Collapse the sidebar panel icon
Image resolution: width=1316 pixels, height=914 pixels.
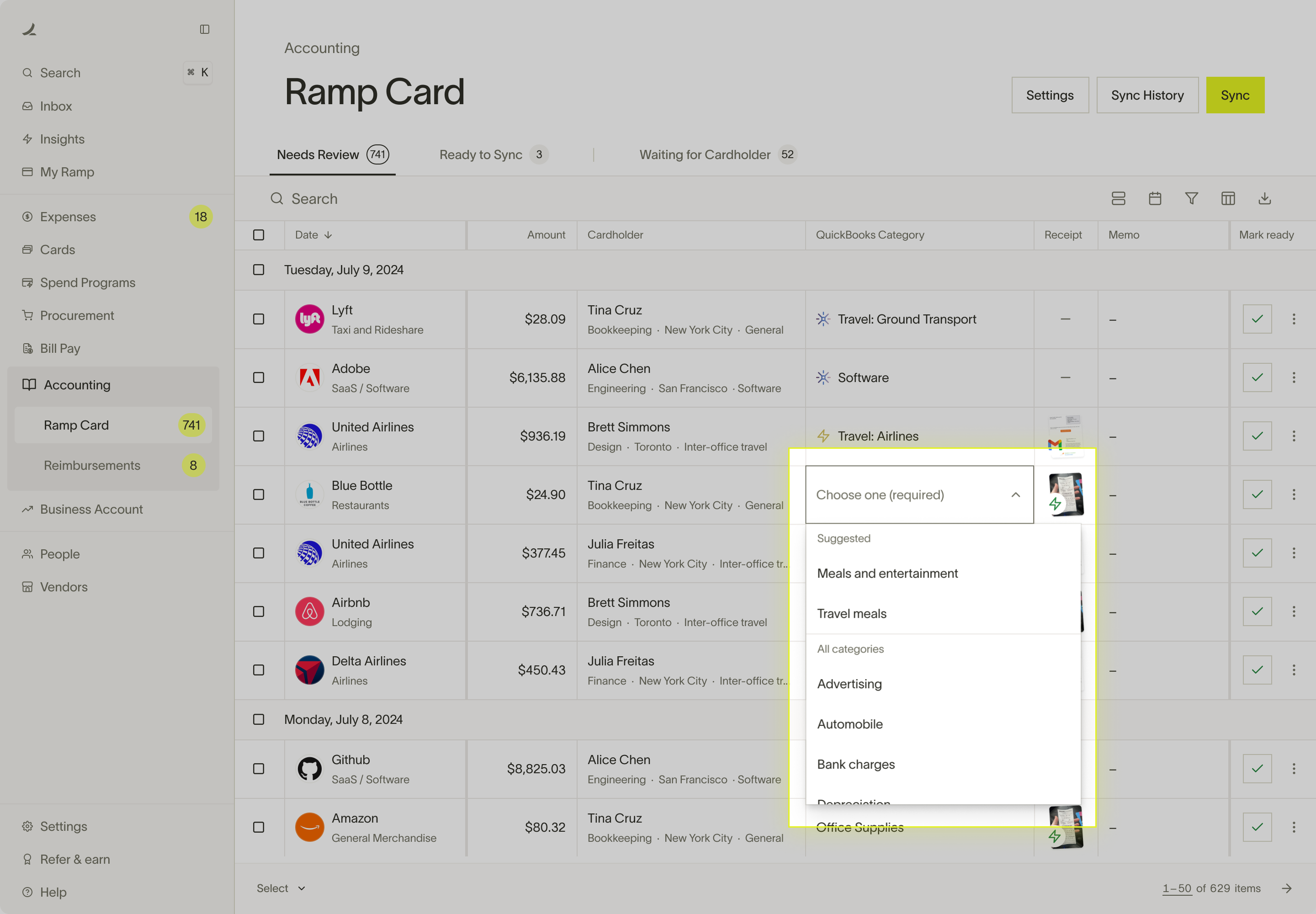pyautogui.click(x=204, y=29)
